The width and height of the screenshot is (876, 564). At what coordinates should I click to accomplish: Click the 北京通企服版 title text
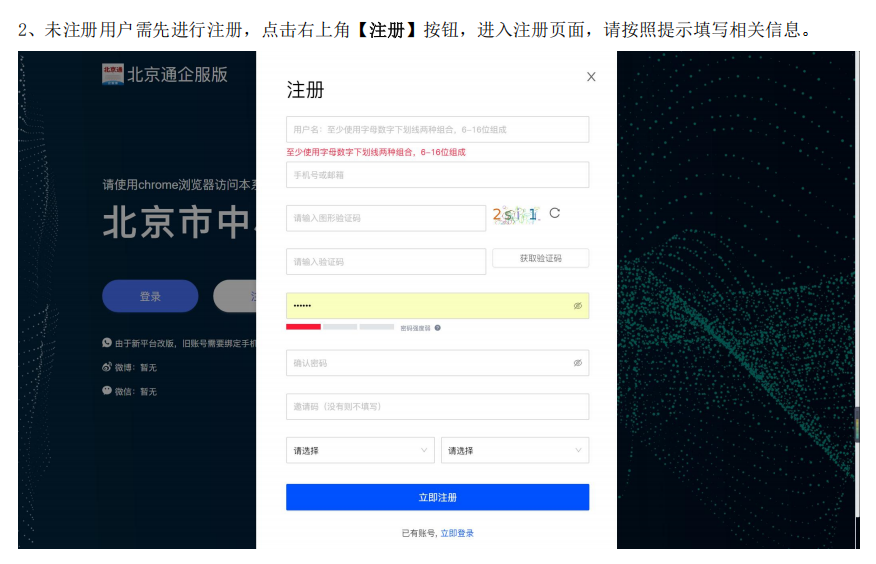coord(177,75)
